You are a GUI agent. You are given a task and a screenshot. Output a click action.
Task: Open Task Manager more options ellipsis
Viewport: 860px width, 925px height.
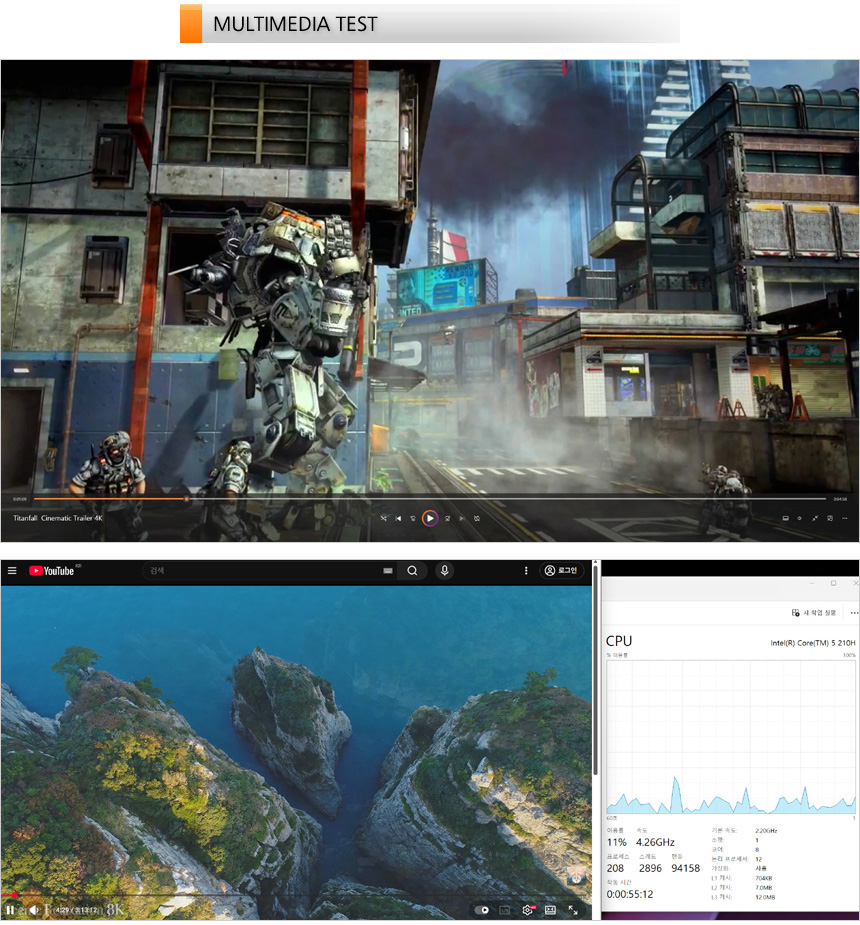pyautogui.click(x=853, y=612)
